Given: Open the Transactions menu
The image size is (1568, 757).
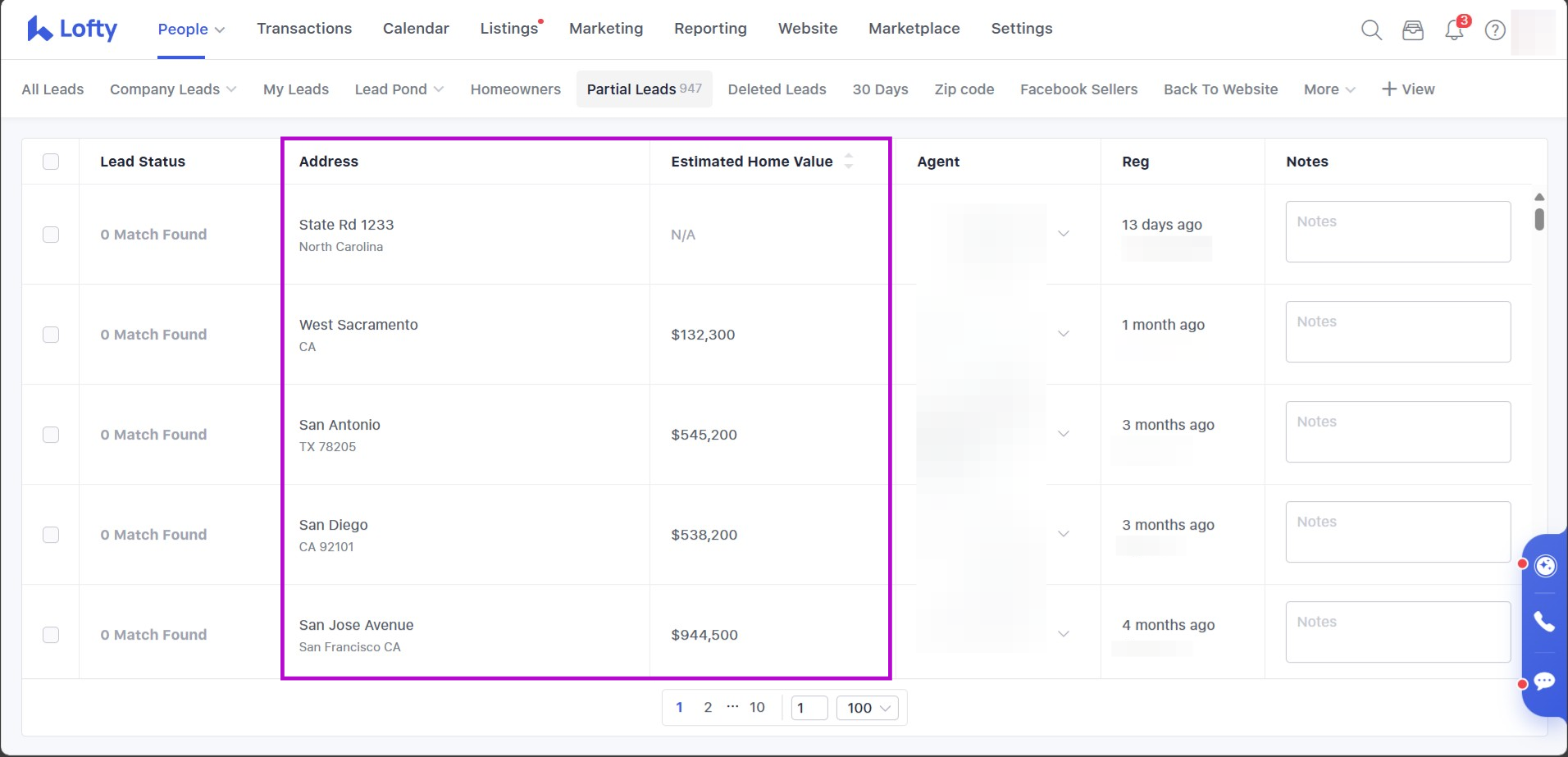Looking at the screenshot, I should pyautogui.click(x=304, y=29).
